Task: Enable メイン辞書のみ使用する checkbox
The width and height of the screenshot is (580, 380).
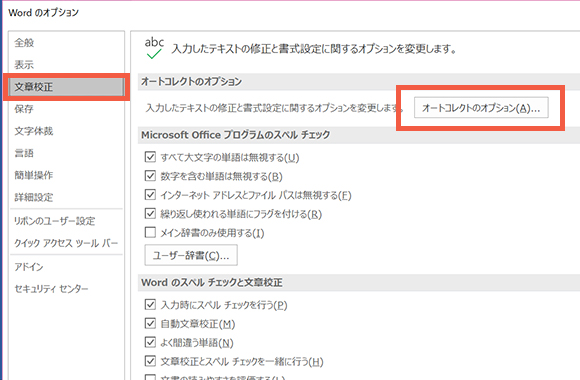Action: pos(150,232)
